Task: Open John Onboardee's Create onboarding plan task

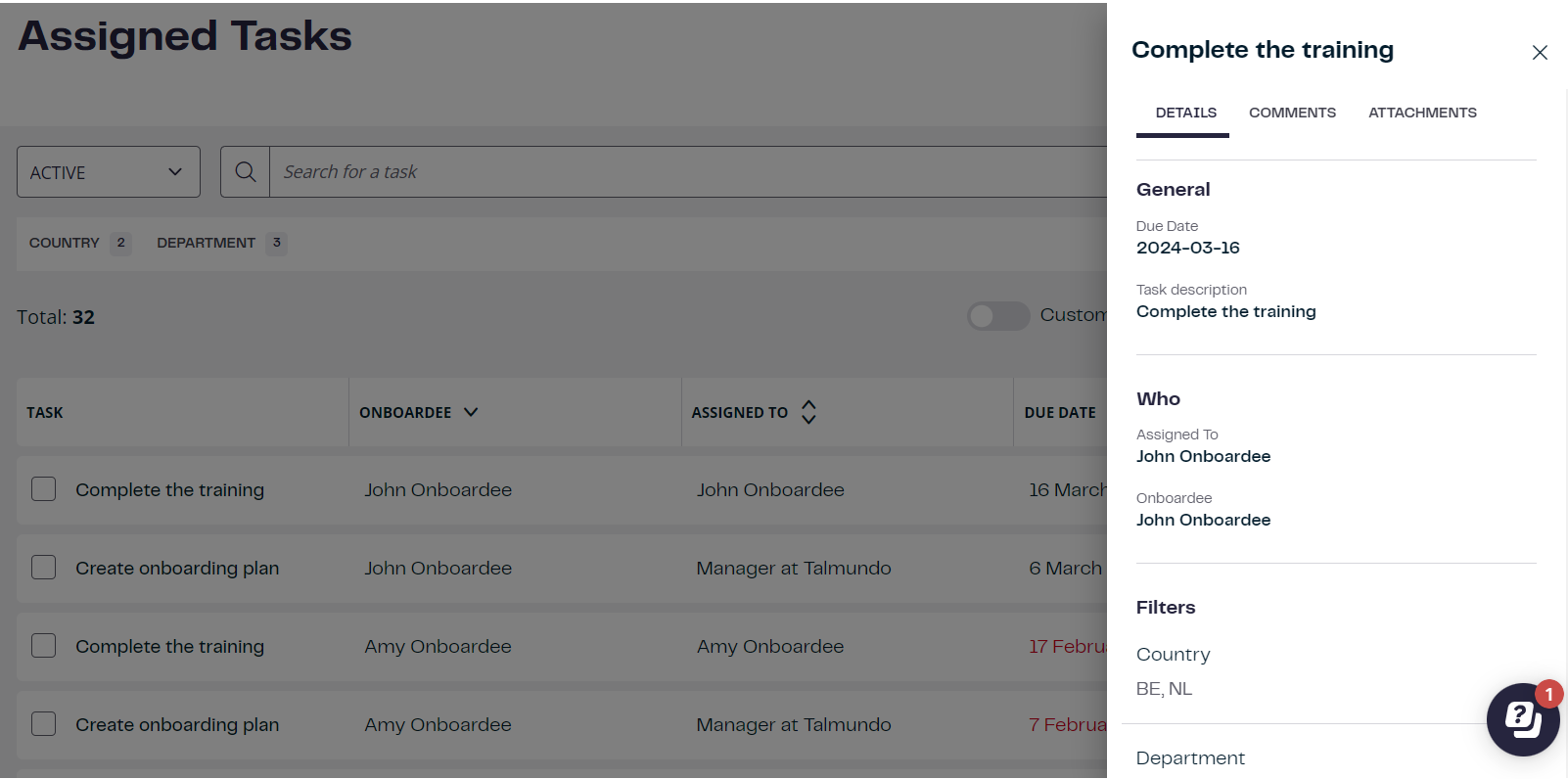Action: (x=177, y=569)
